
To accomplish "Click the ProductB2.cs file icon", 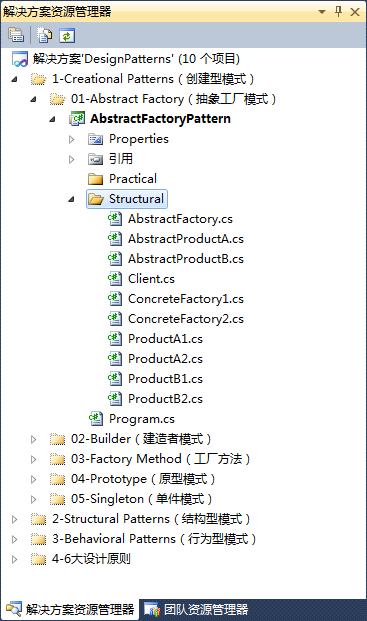I will pyautogui.click(x=115, y=399).
